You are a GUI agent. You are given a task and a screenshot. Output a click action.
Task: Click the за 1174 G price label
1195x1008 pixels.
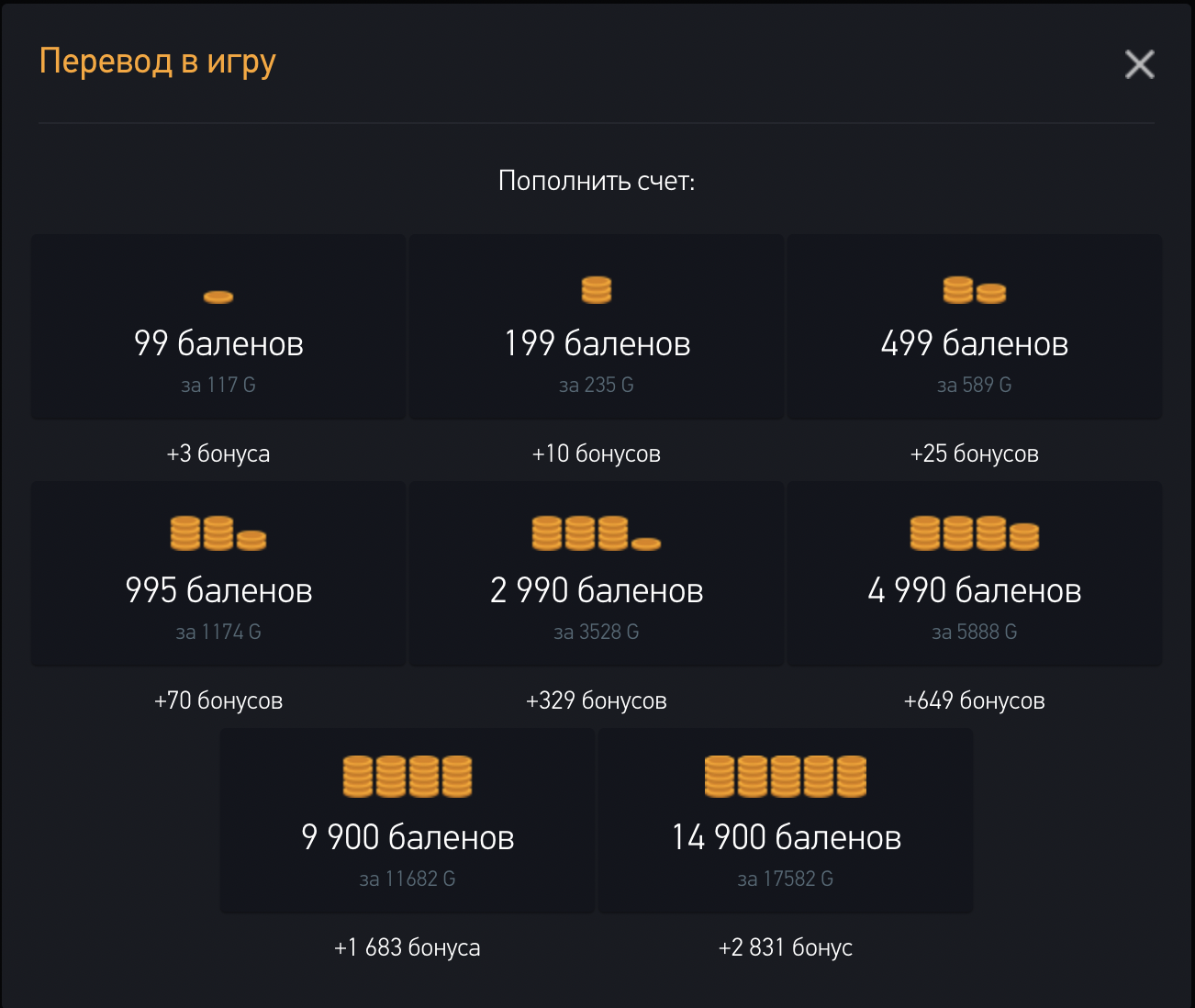pyautogui.click(x=218, y=633)
